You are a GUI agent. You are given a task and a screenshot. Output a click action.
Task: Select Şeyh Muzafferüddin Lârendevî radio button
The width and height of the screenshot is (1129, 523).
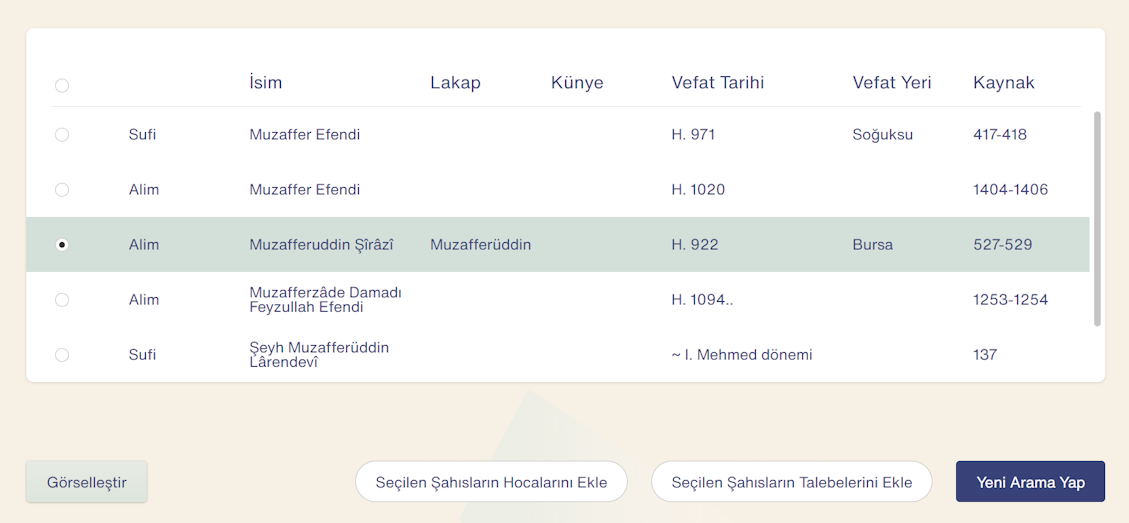[62, 354]
